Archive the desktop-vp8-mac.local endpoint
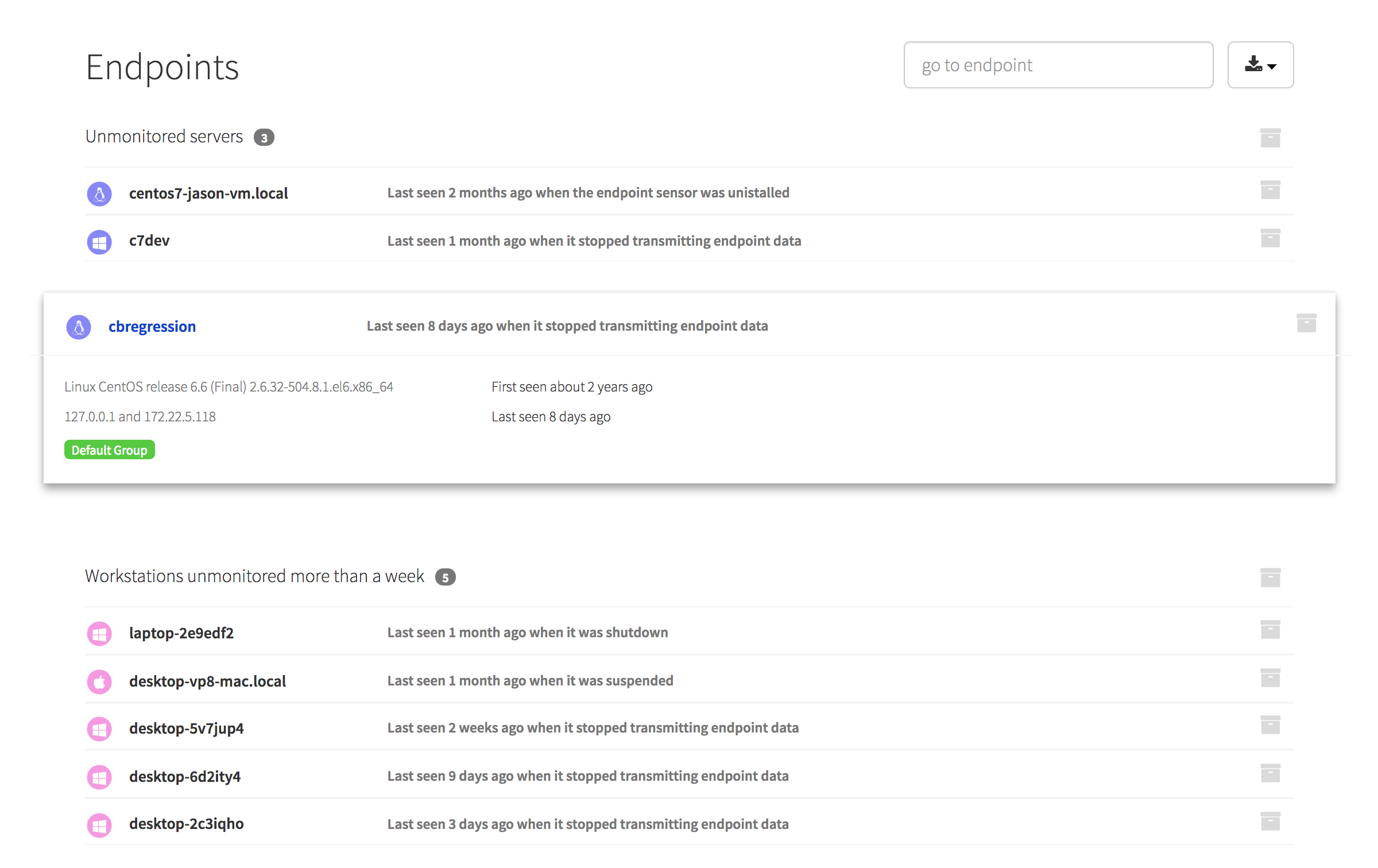Image resolution: width=1378 pixels, height=868 pixels. click(x=1270, y=678)
